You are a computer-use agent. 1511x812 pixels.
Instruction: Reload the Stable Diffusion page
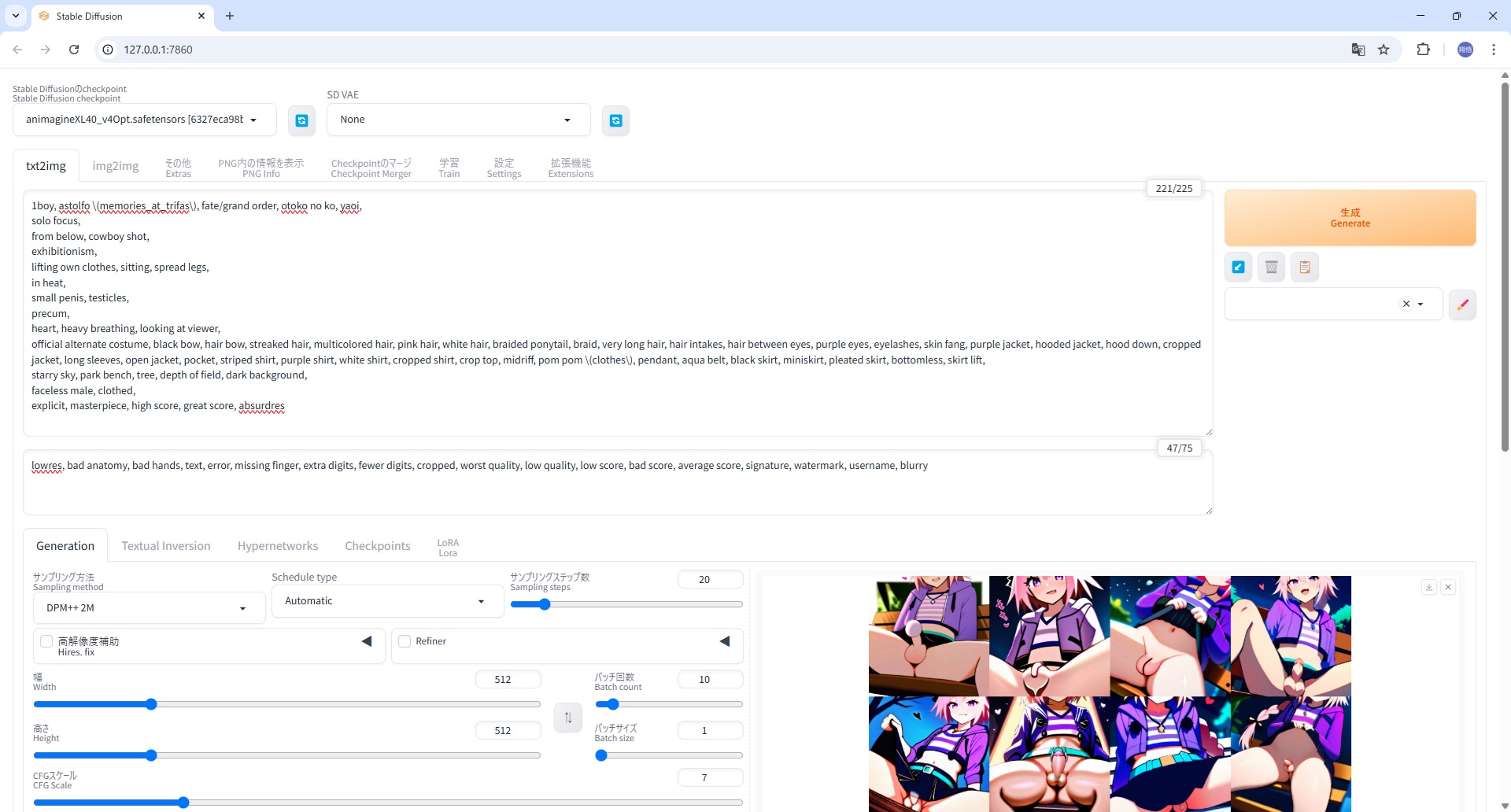pyautogui.click(x=74, y=50)
